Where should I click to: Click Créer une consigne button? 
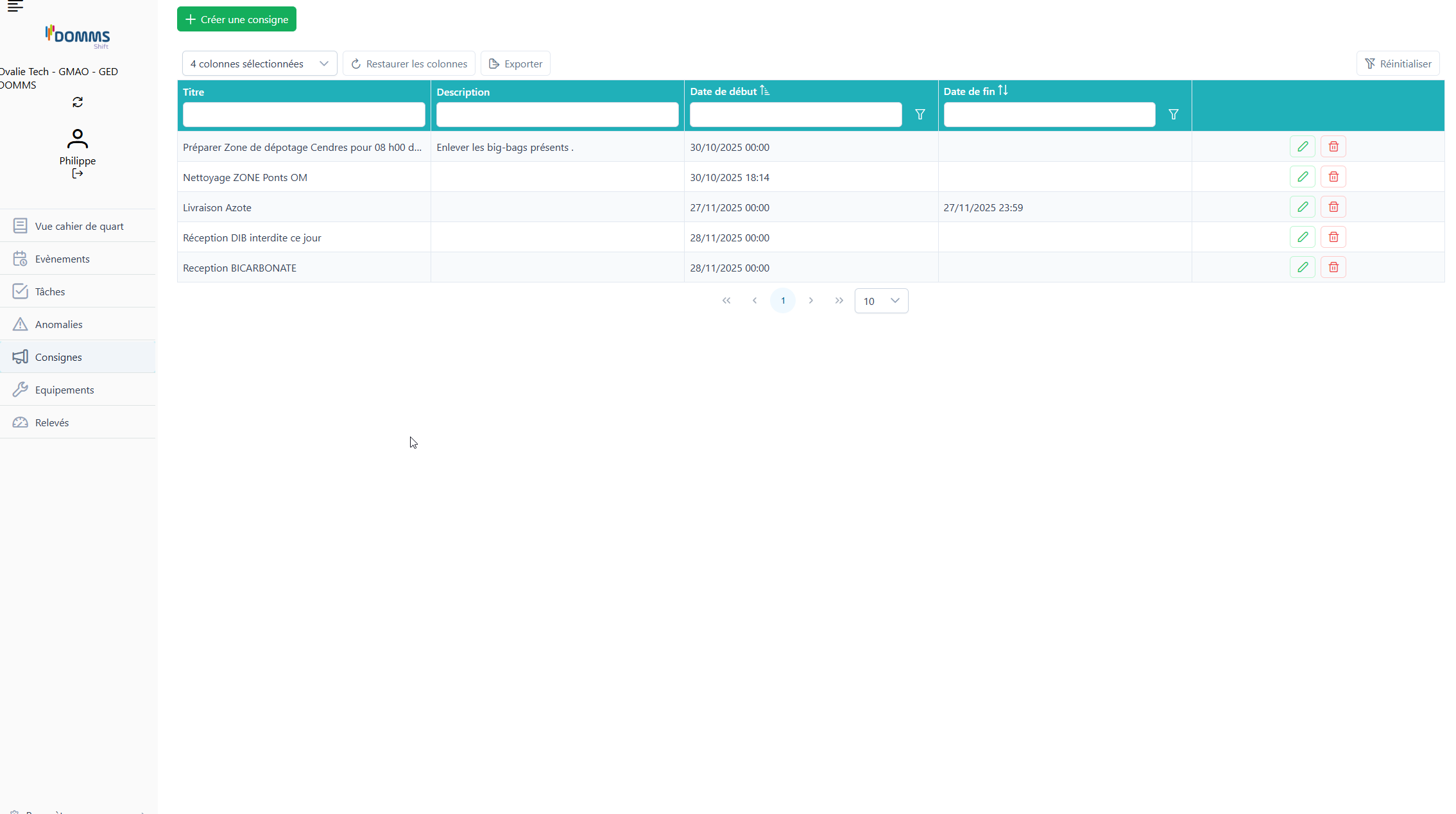coord(237,19)
